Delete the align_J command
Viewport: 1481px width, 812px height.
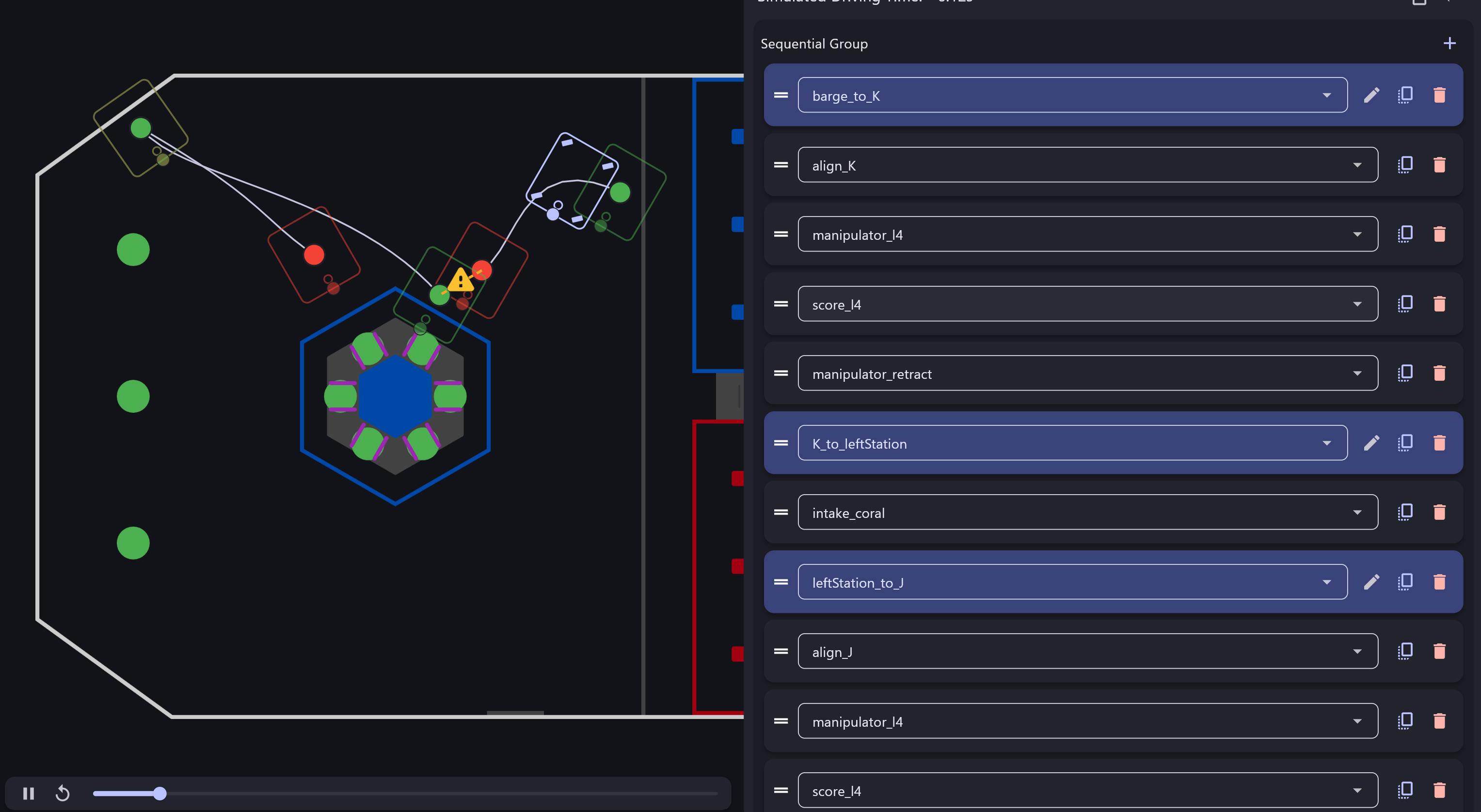1439,651
